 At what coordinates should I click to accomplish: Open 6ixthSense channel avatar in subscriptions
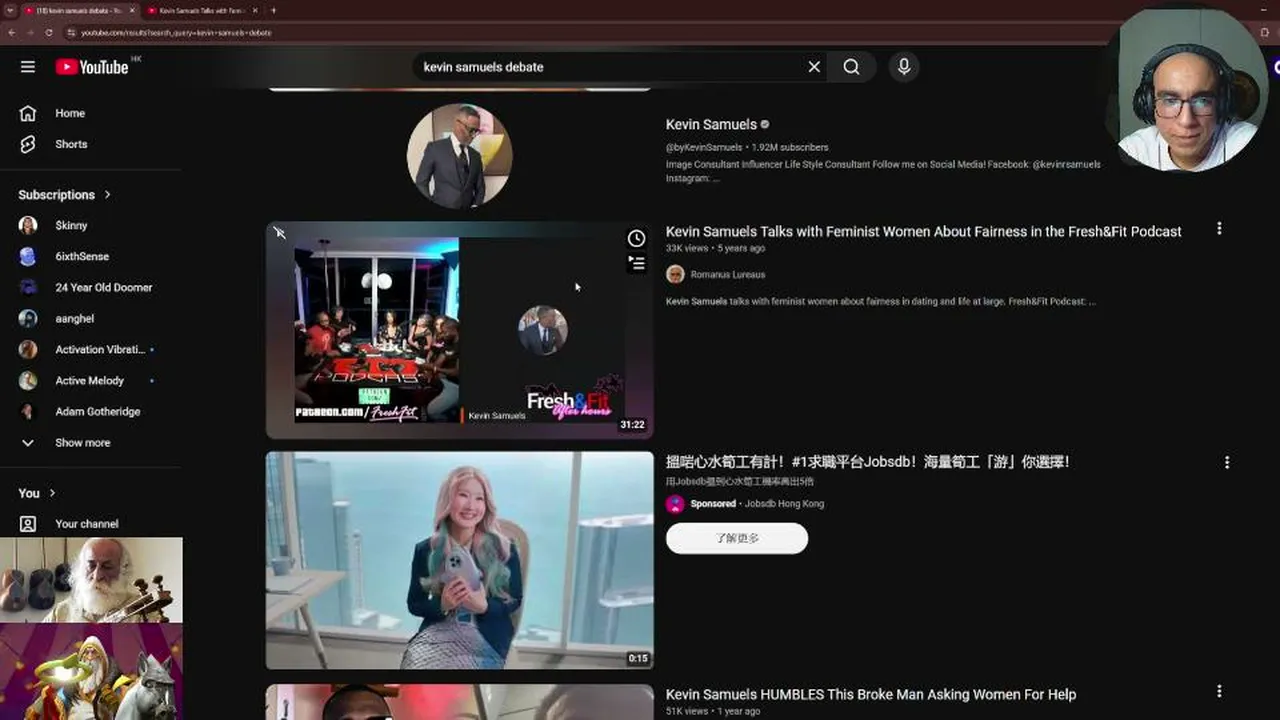[28, 256]
